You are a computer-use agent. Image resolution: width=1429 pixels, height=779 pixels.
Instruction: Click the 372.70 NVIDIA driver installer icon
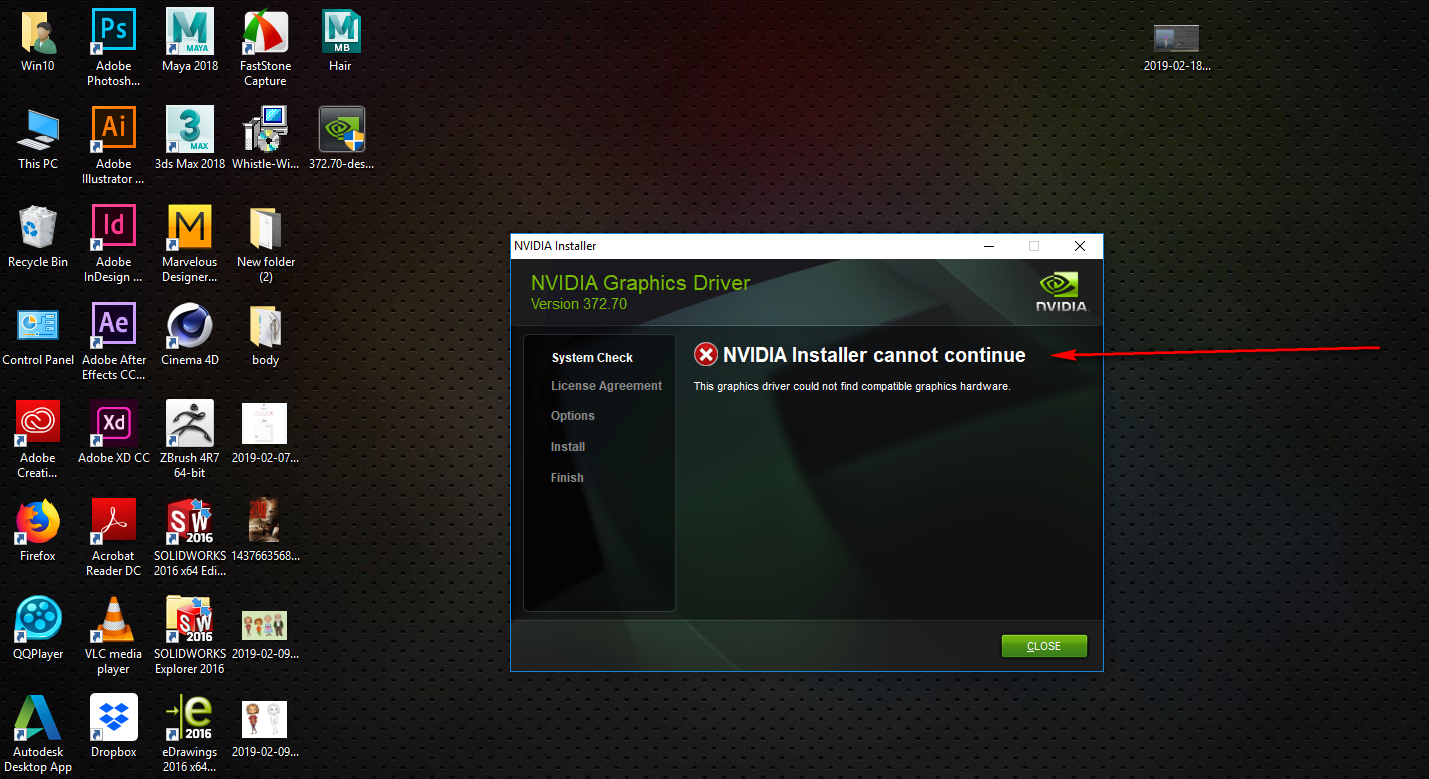pos(341,139)
